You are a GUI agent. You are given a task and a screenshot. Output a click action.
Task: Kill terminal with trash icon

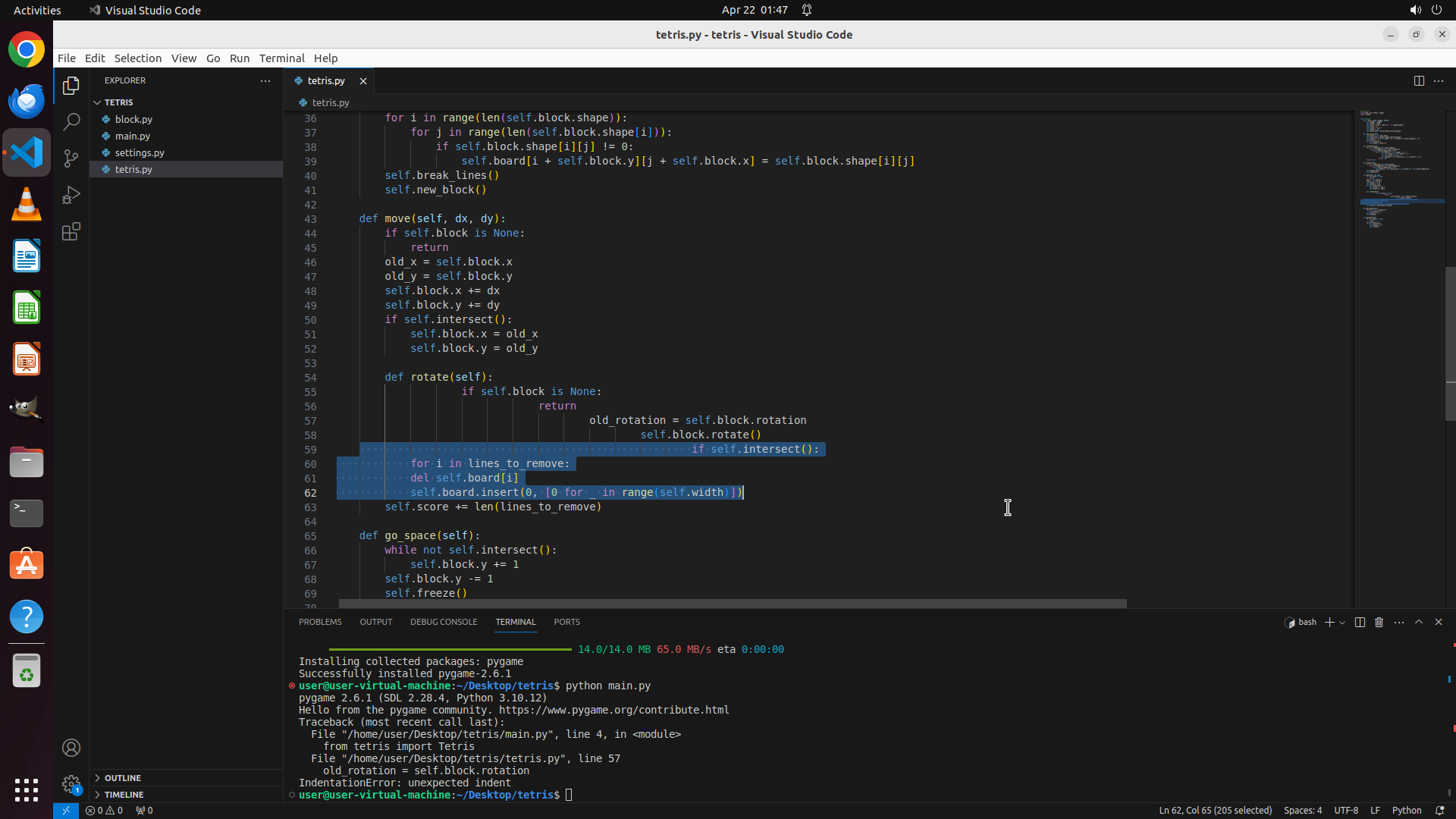point(1379,622)
